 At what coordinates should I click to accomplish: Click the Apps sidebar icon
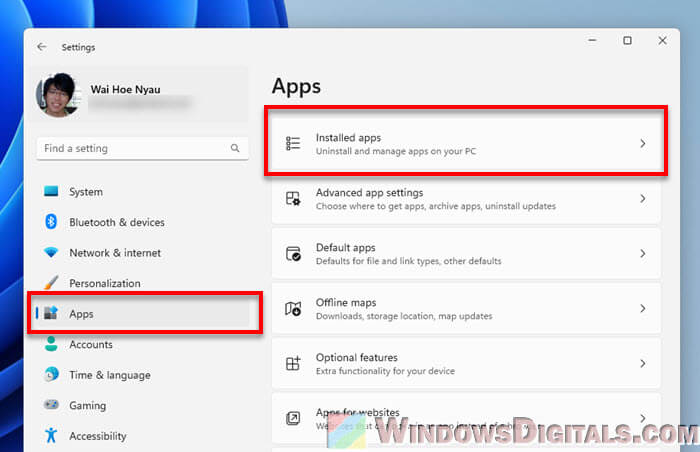(51, 313)
